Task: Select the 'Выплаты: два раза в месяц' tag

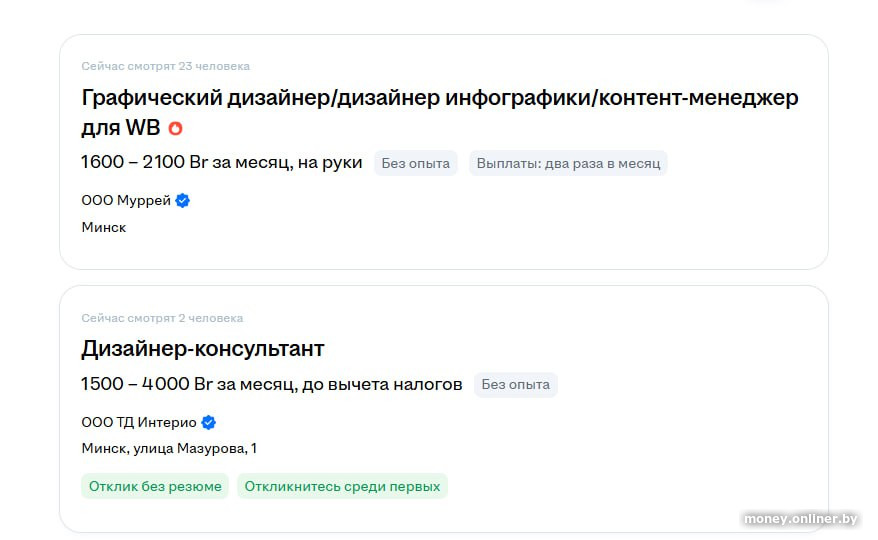Action: [x=568, y=163]
